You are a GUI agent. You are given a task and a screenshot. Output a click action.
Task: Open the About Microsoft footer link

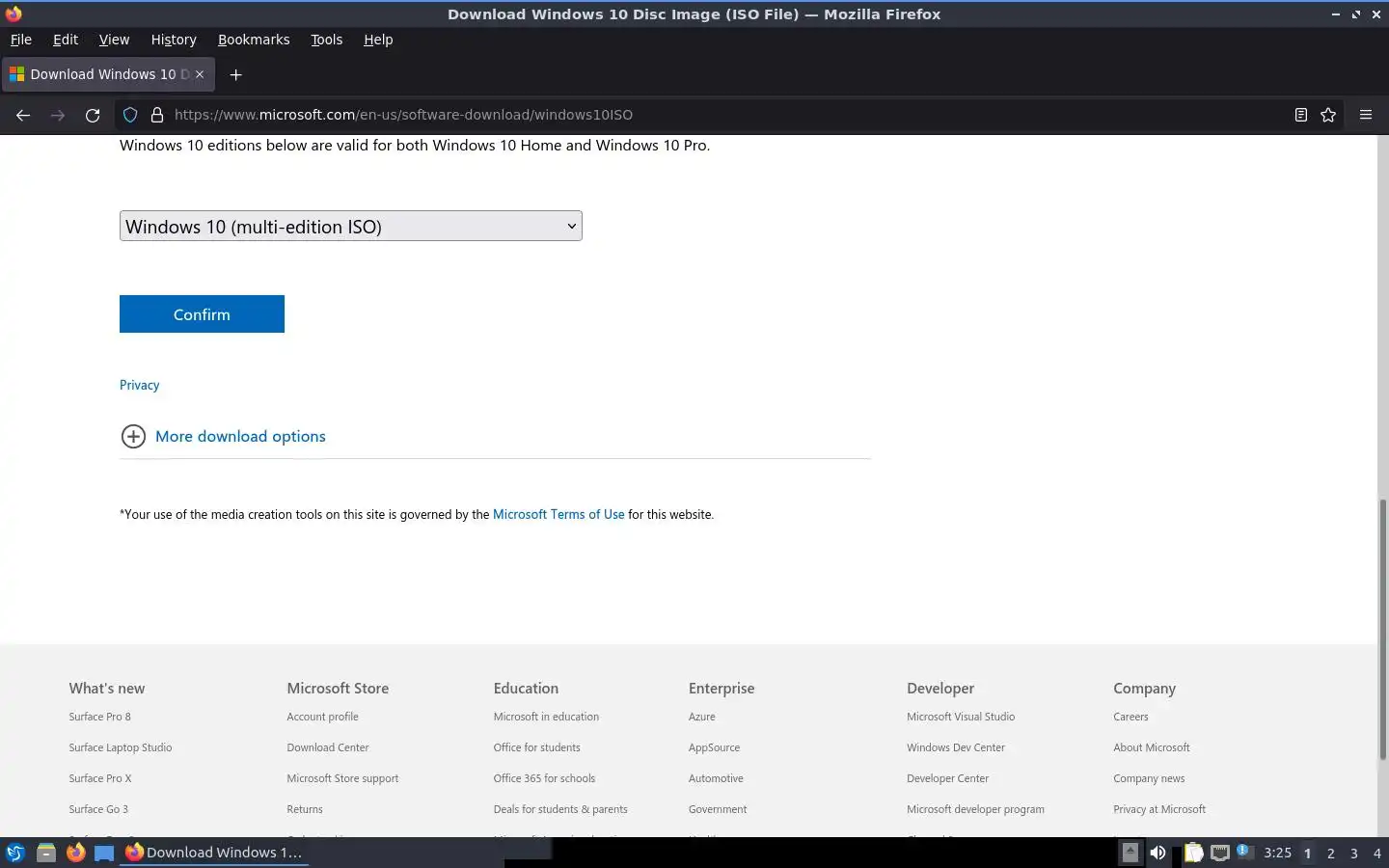1152,747
